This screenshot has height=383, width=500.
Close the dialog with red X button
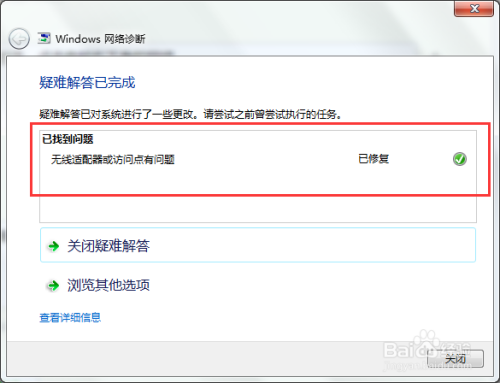pos(474,8)
